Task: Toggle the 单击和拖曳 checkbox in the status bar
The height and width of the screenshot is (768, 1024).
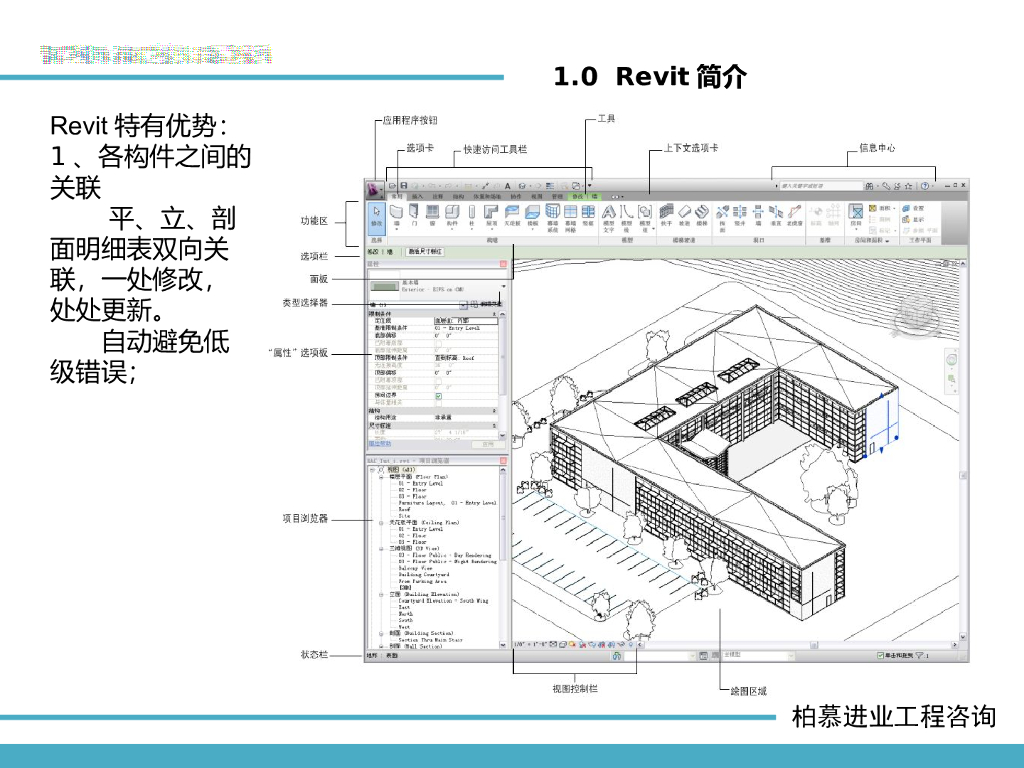Action: tap(880, 655)
